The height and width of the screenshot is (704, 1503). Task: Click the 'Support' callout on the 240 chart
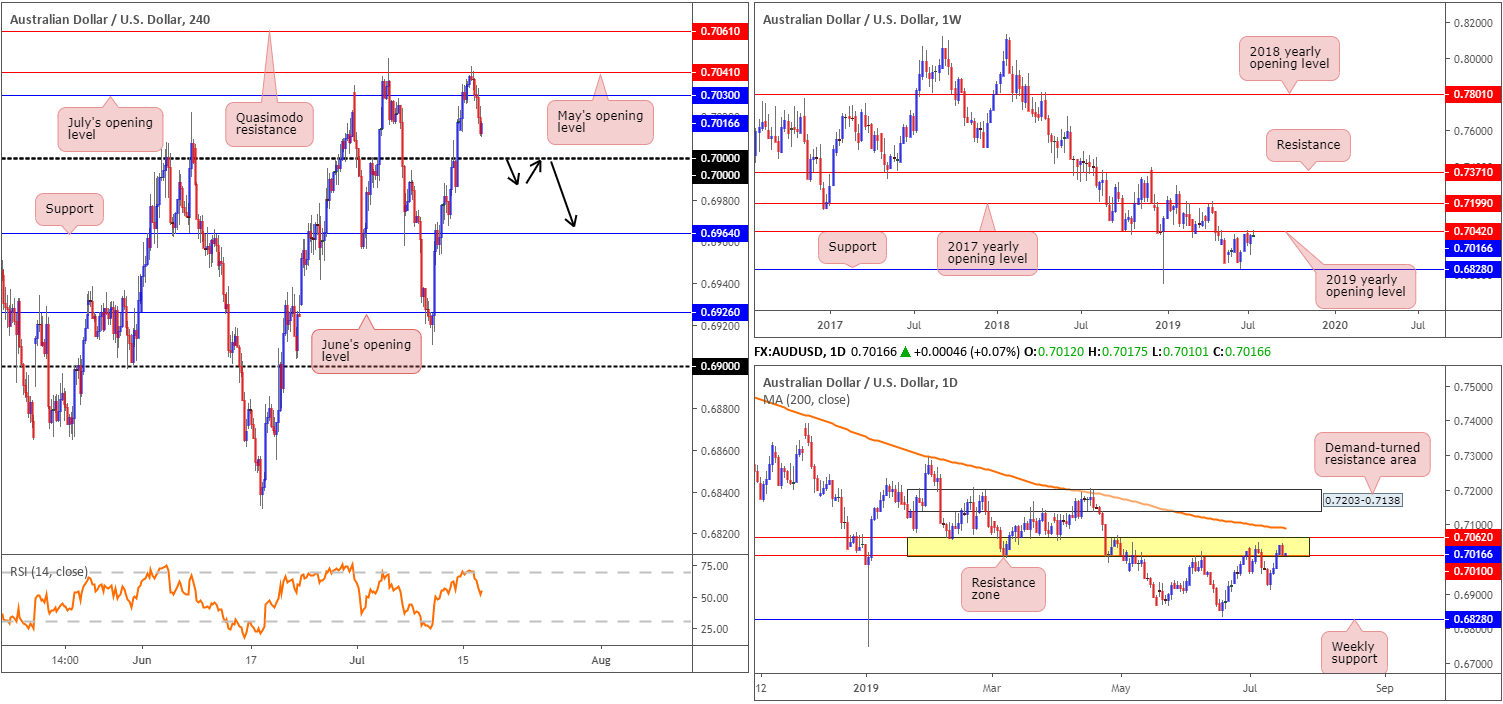[x=69, y=210]
